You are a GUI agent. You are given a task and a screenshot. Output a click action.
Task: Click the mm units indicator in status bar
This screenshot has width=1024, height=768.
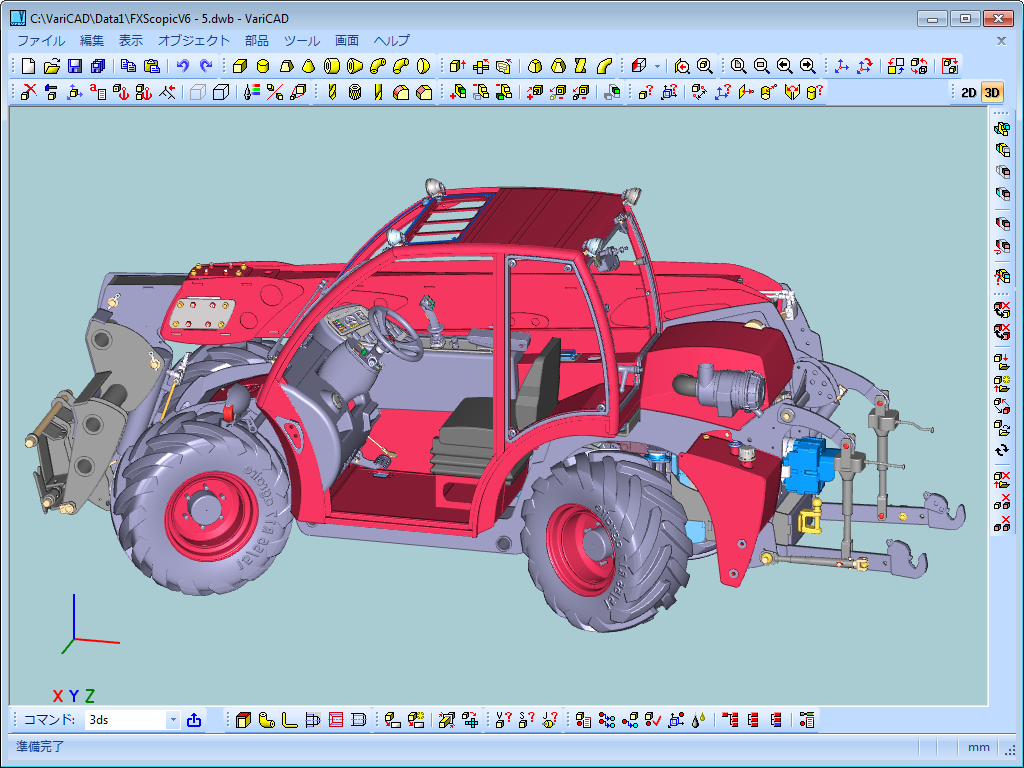click(979, 747)
